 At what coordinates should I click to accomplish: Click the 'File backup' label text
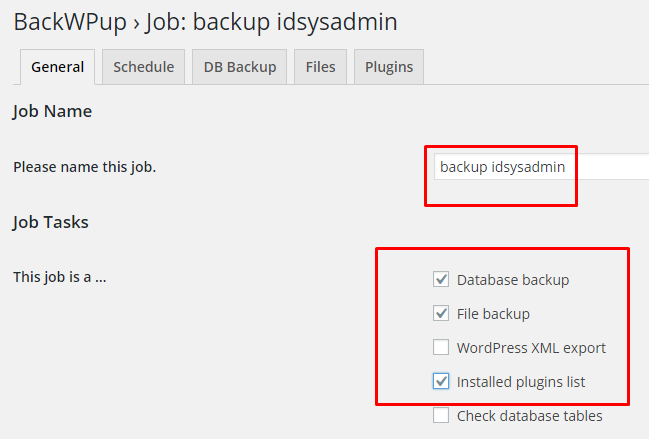[x=493, y=314]
